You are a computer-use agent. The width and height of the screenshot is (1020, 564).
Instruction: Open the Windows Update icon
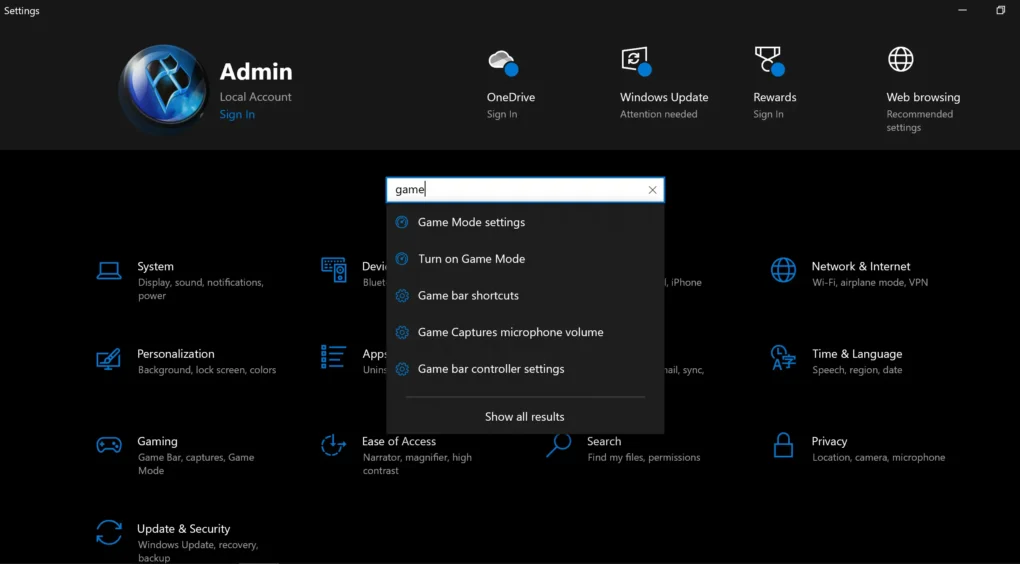[636, 61]
